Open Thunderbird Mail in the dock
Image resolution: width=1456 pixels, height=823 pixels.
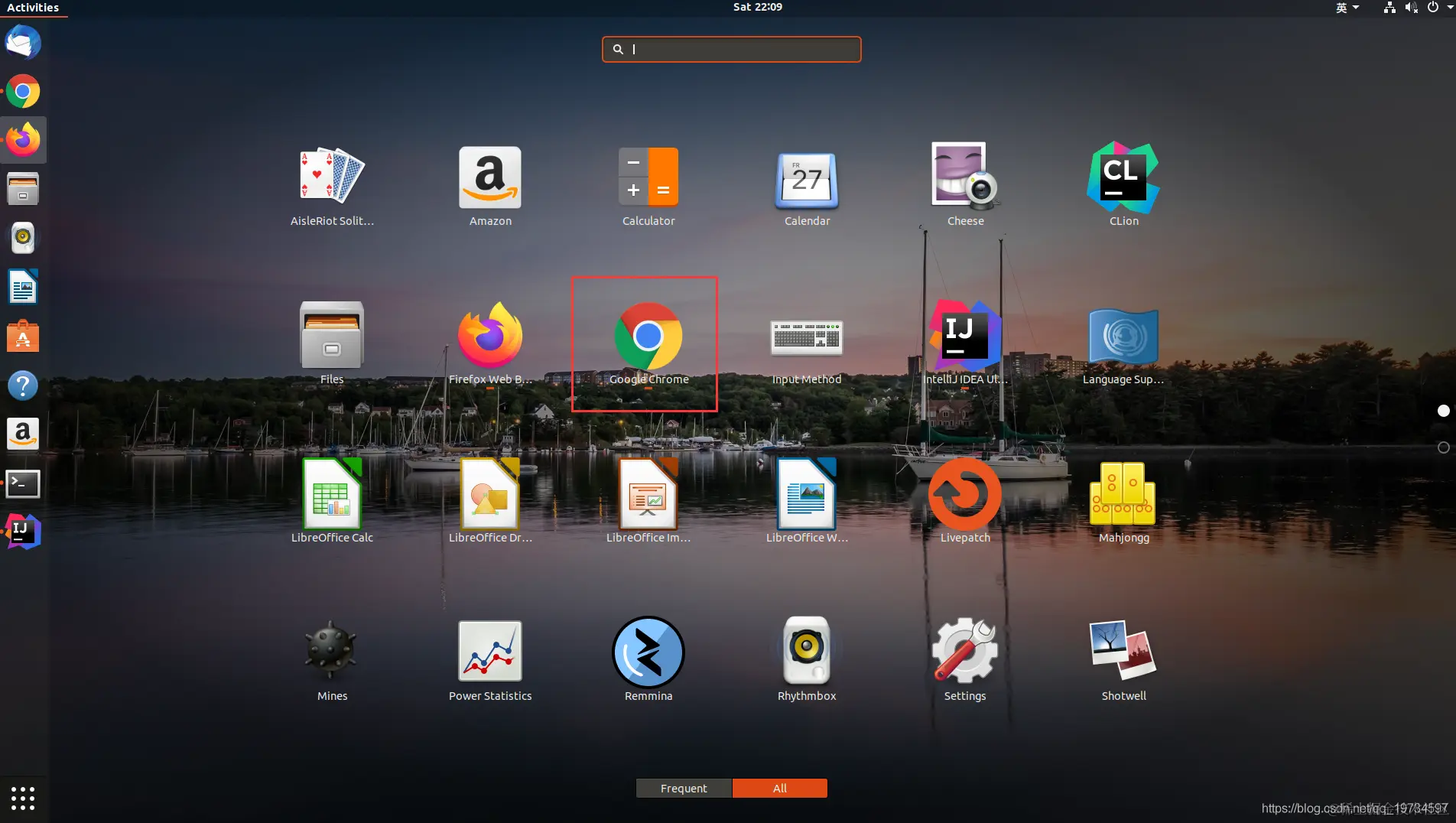click(23, 42)
